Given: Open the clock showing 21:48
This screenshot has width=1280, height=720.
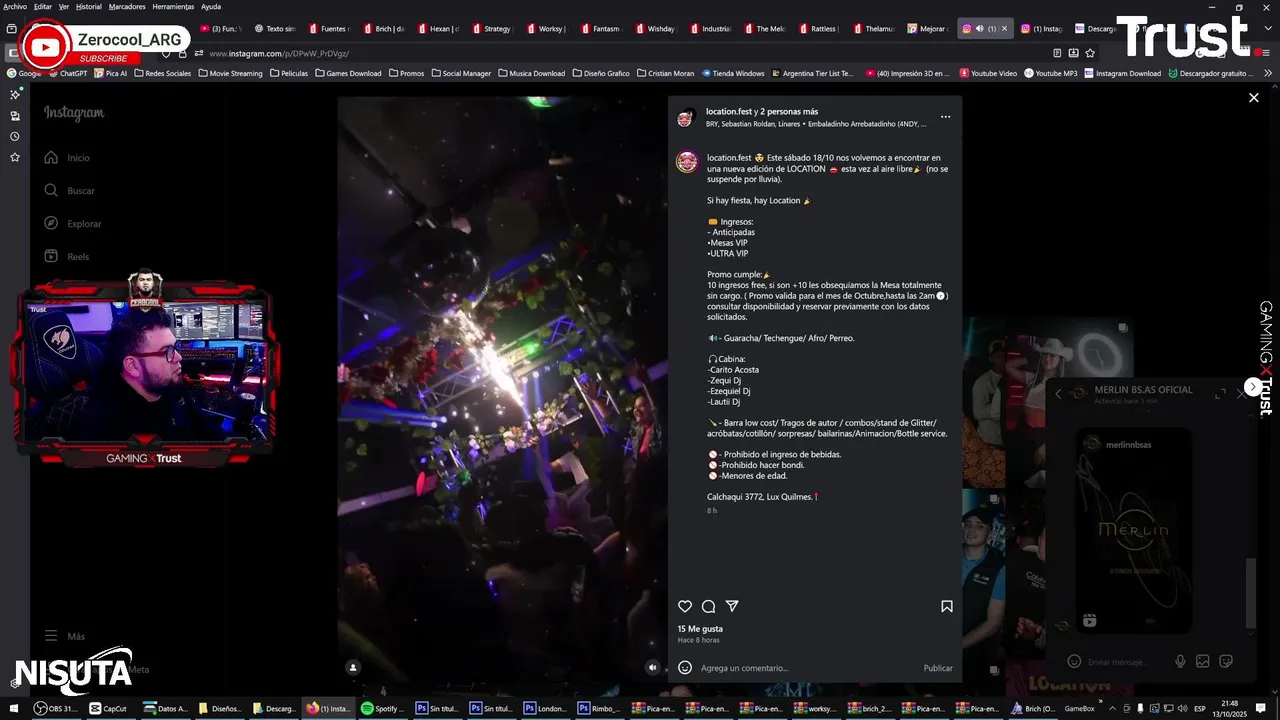Looking at the screenshot, I should 1229,708.
